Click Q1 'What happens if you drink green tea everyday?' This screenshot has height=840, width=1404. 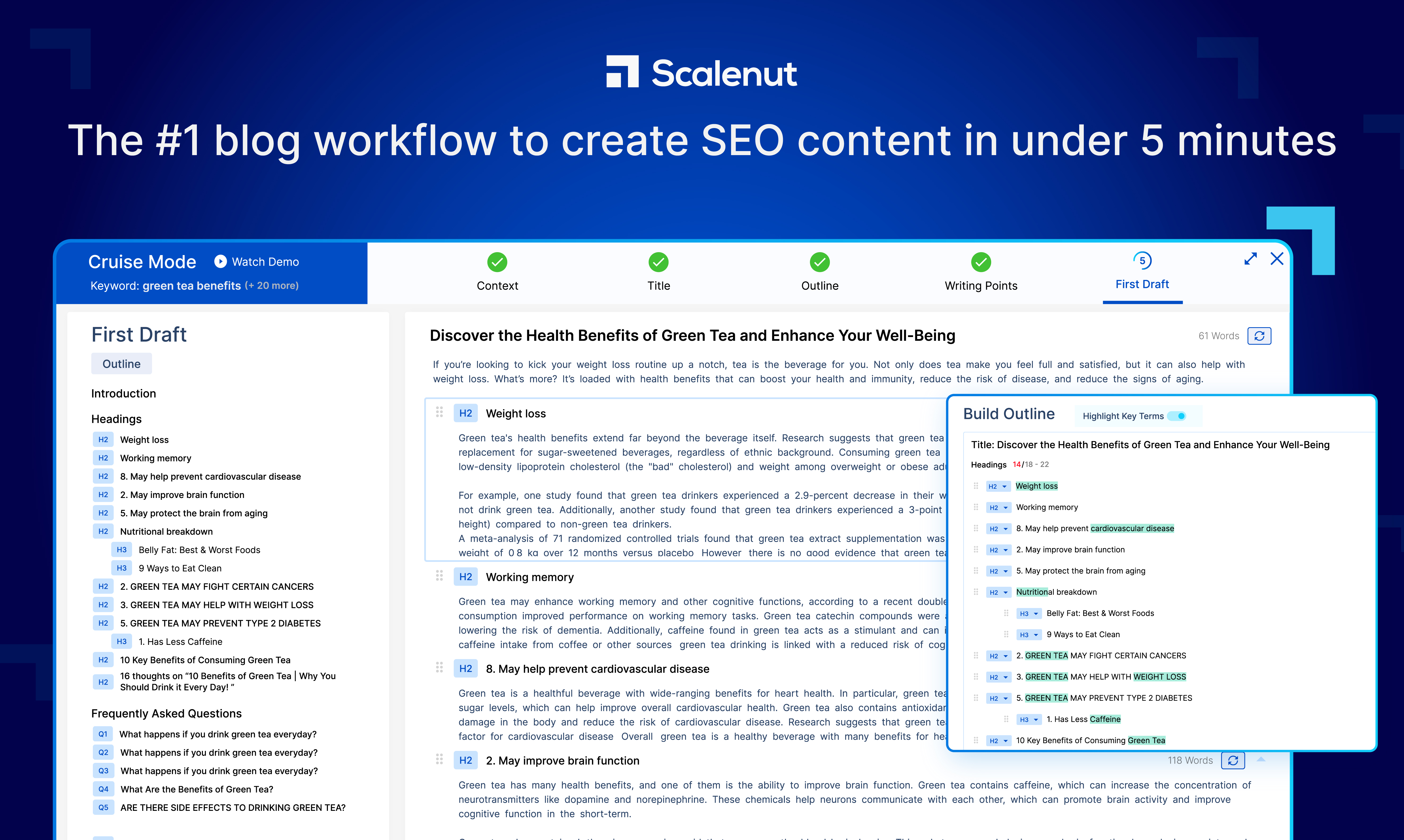tap(218, 735)
